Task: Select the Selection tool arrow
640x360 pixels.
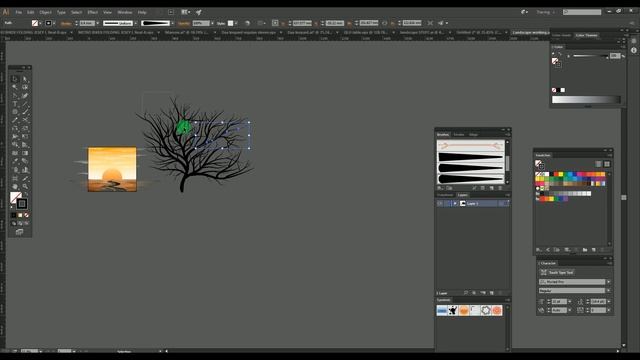Action: coord(15,79)
